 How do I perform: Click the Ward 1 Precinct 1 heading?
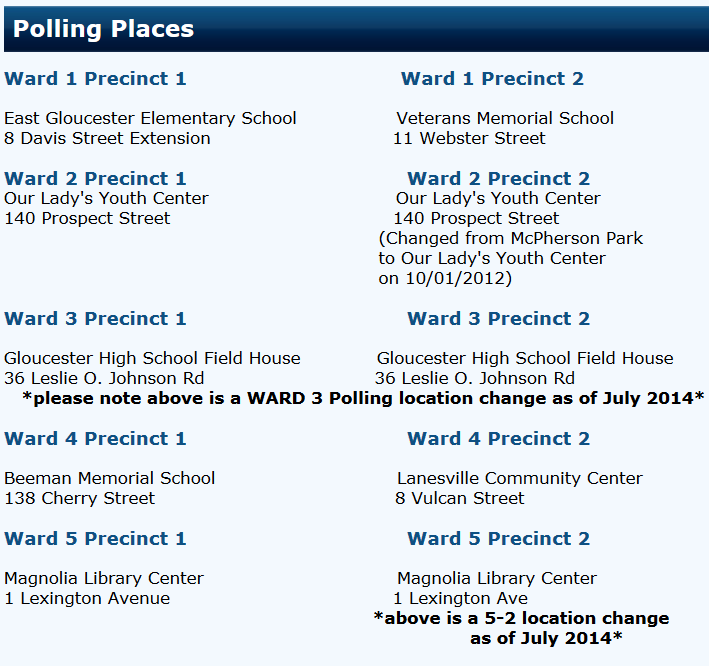95,79
